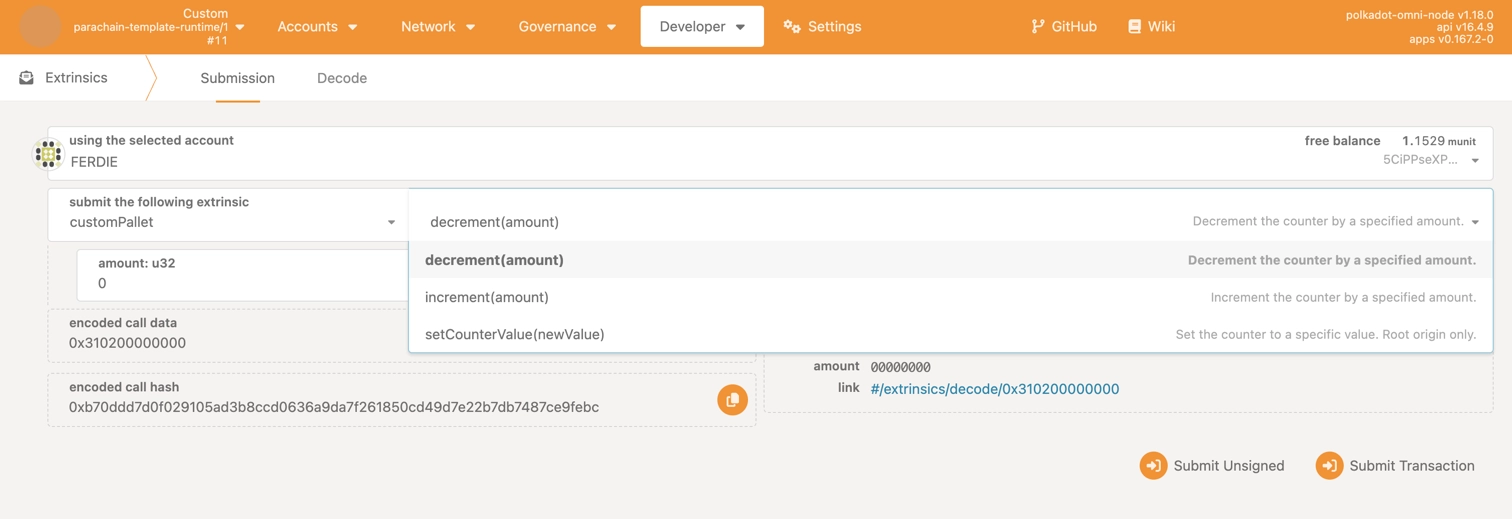The height and width of the screenshot is (519, 1512).
Task: Click the FERDIE account identicon
Action: tap(48, 154)
